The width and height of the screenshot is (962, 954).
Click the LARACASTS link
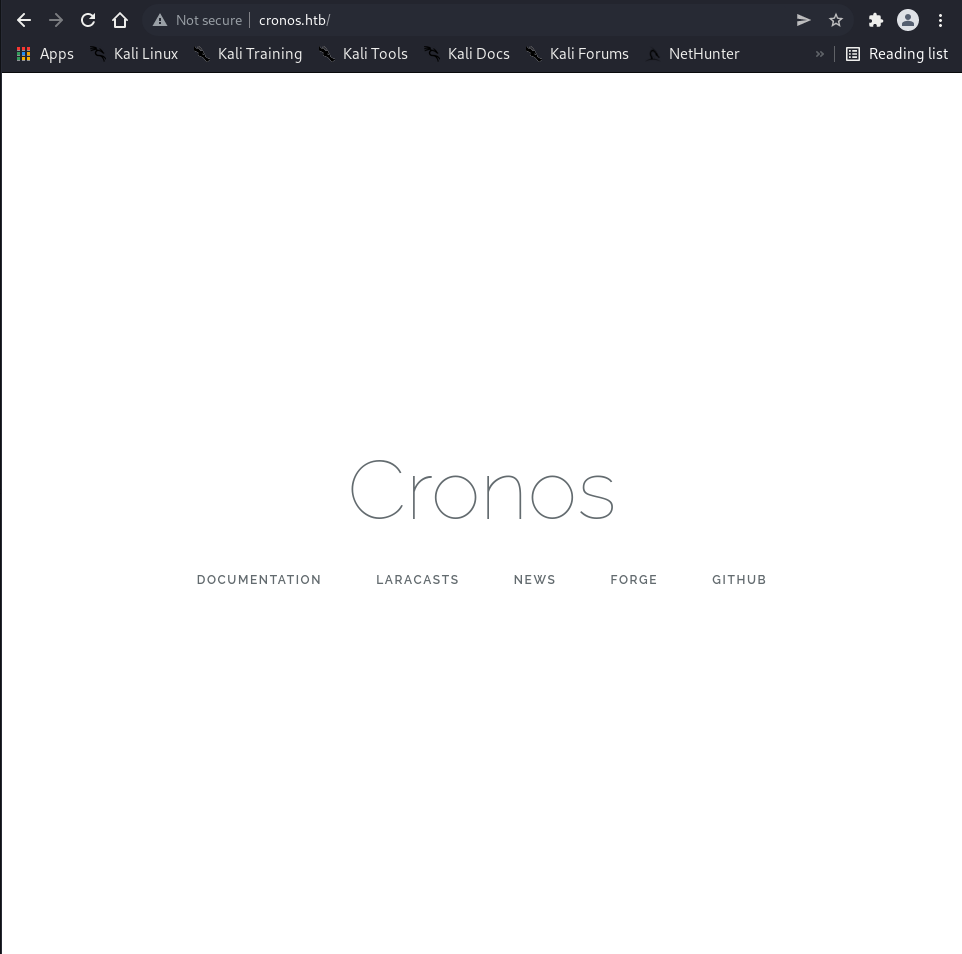coord(417,580)
